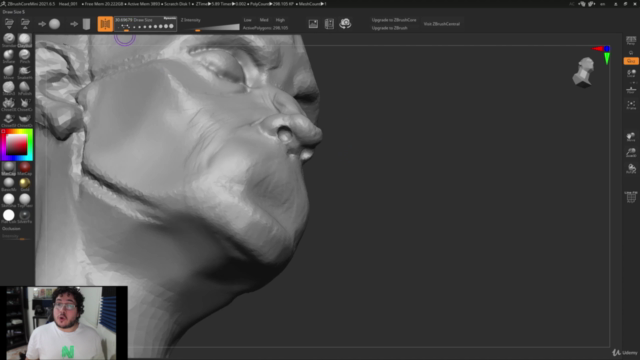Click the head orientation view cube
Viewport: 640px width, 360px height.
point(584,72)
